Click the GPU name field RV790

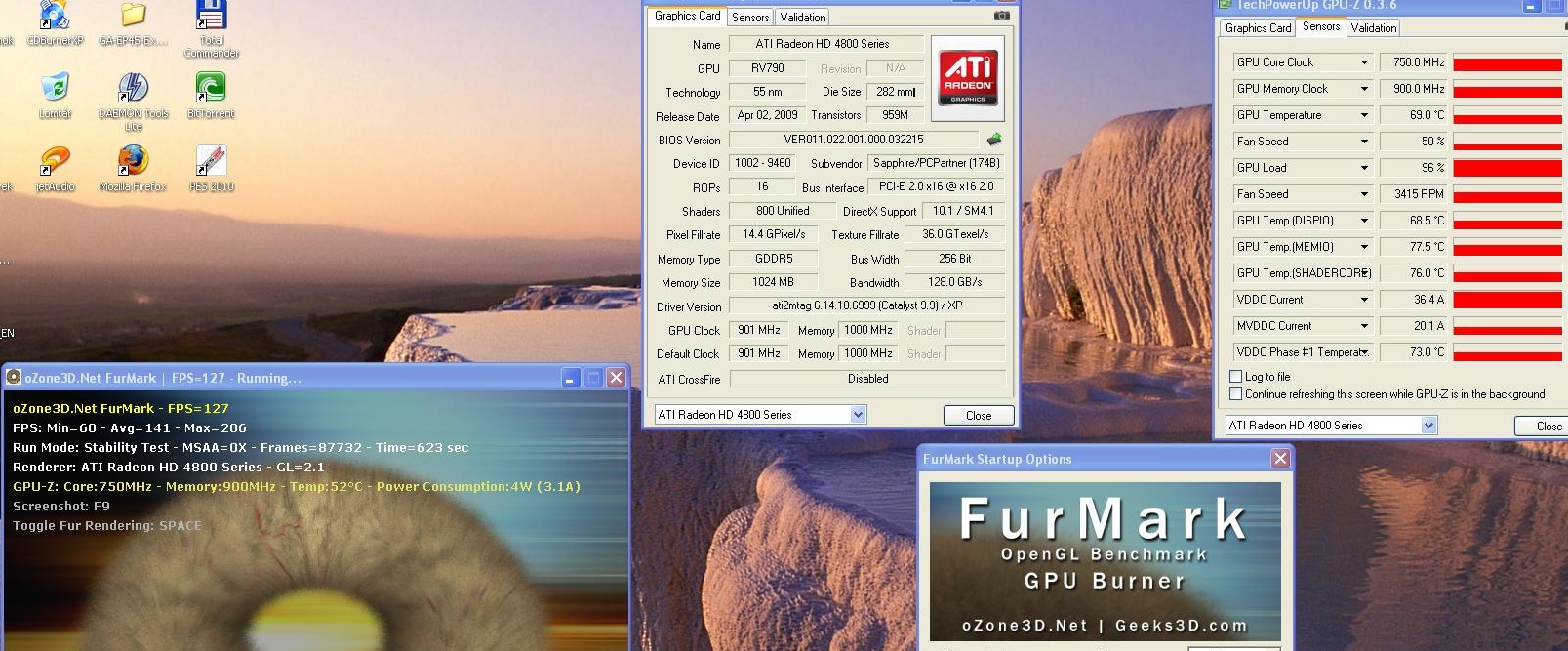click(768, 68)
